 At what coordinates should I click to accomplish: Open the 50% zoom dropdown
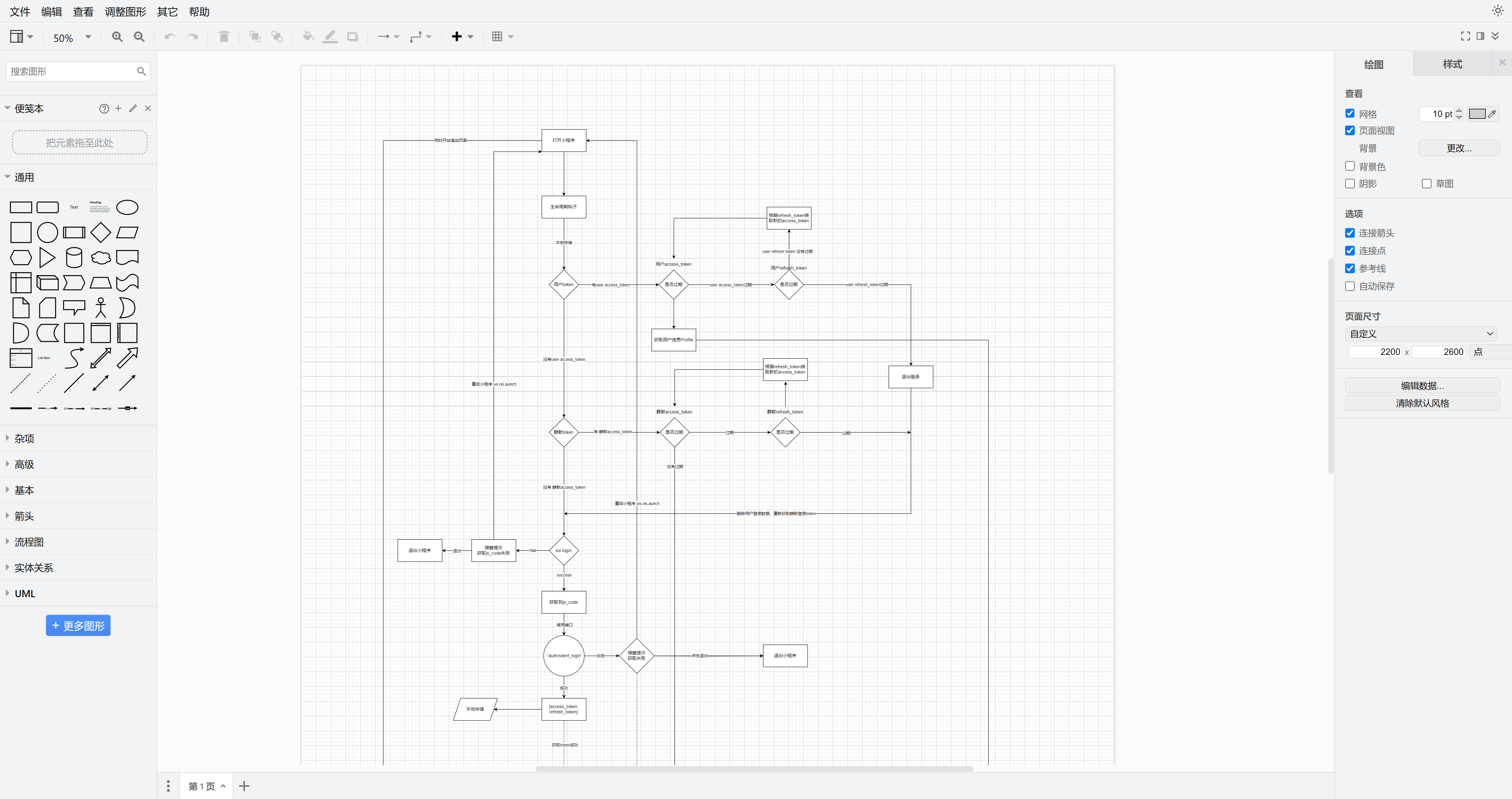pos(72,37)
